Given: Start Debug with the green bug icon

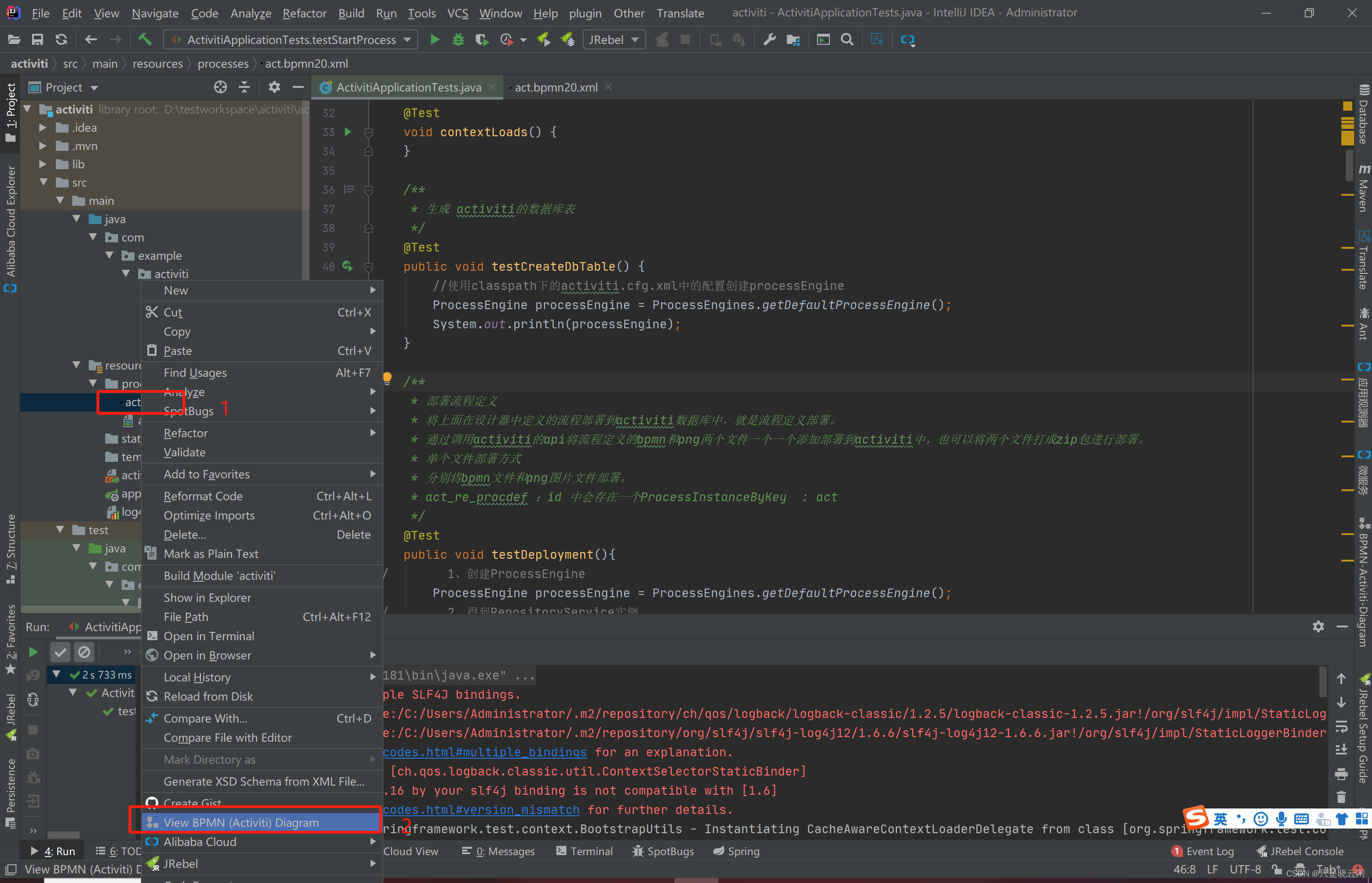Looking at the screenshot, I should [x=458, y=40].
